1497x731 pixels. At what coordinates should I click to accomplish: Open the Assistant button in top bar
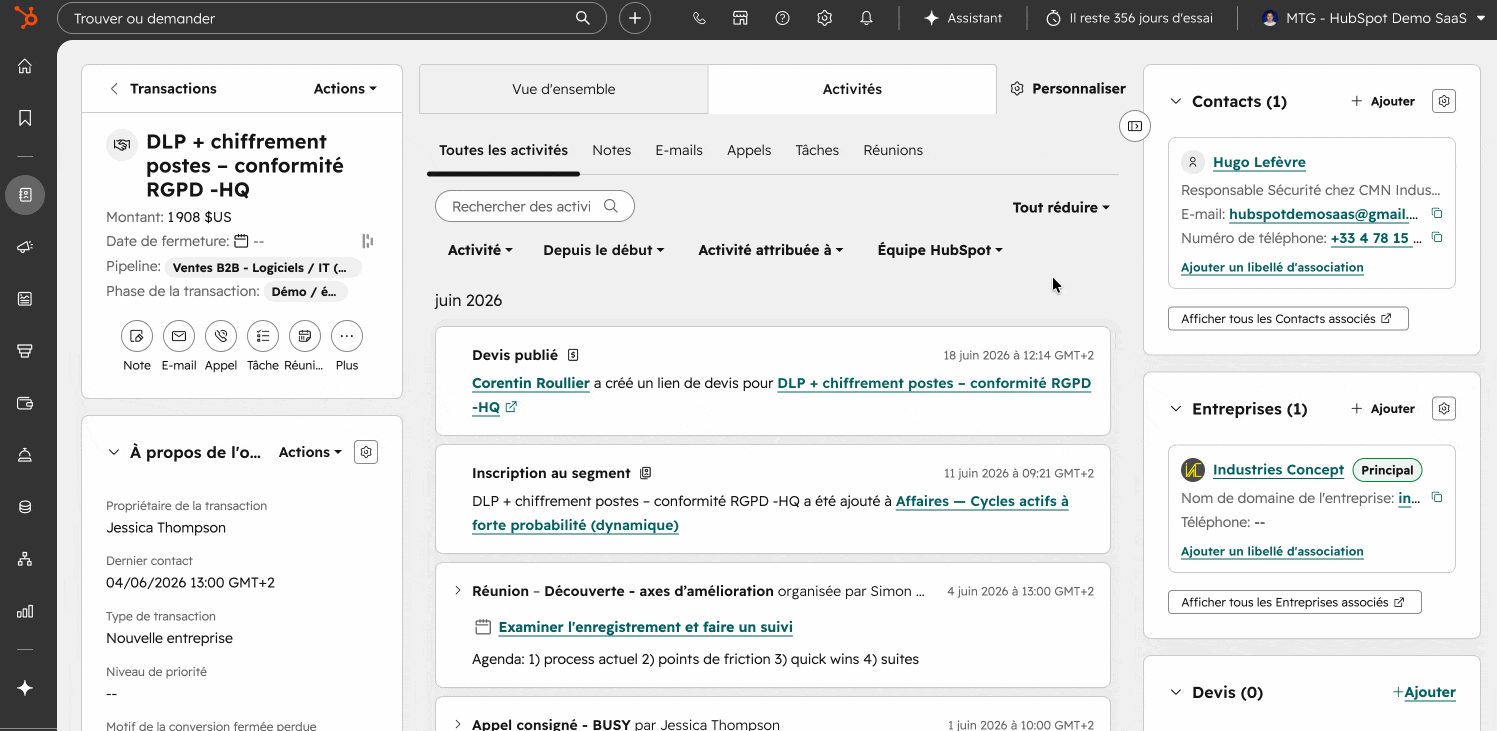[963, 18]
